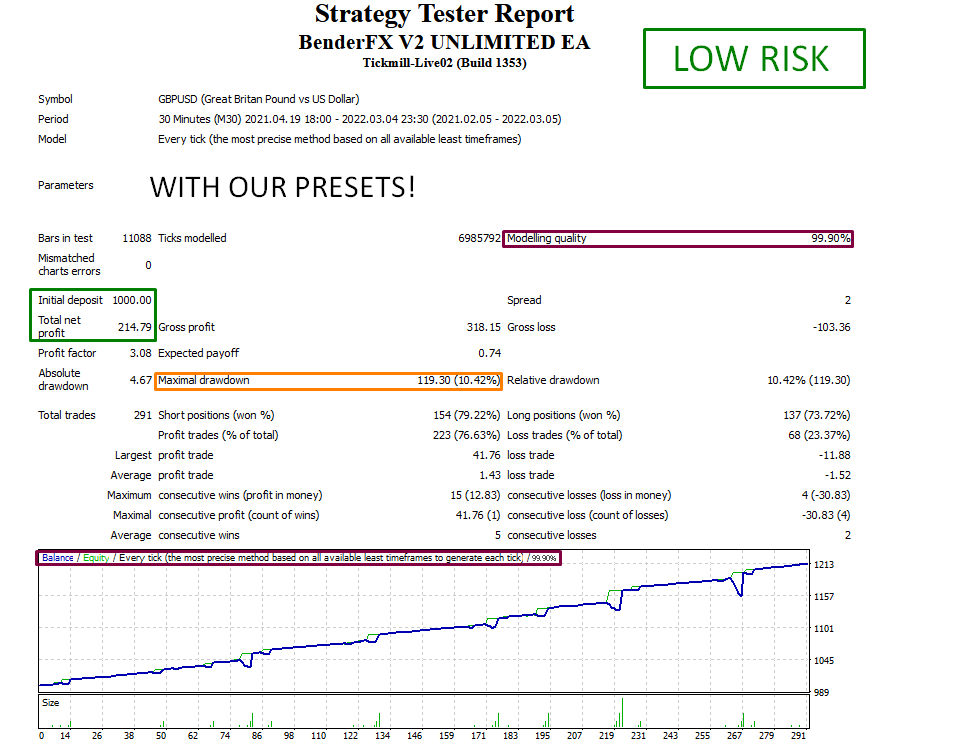Select the Absolute drawdown value 4.67
Image resolution: width=956 pixels, height=746 pixels.
pos(140,380)
